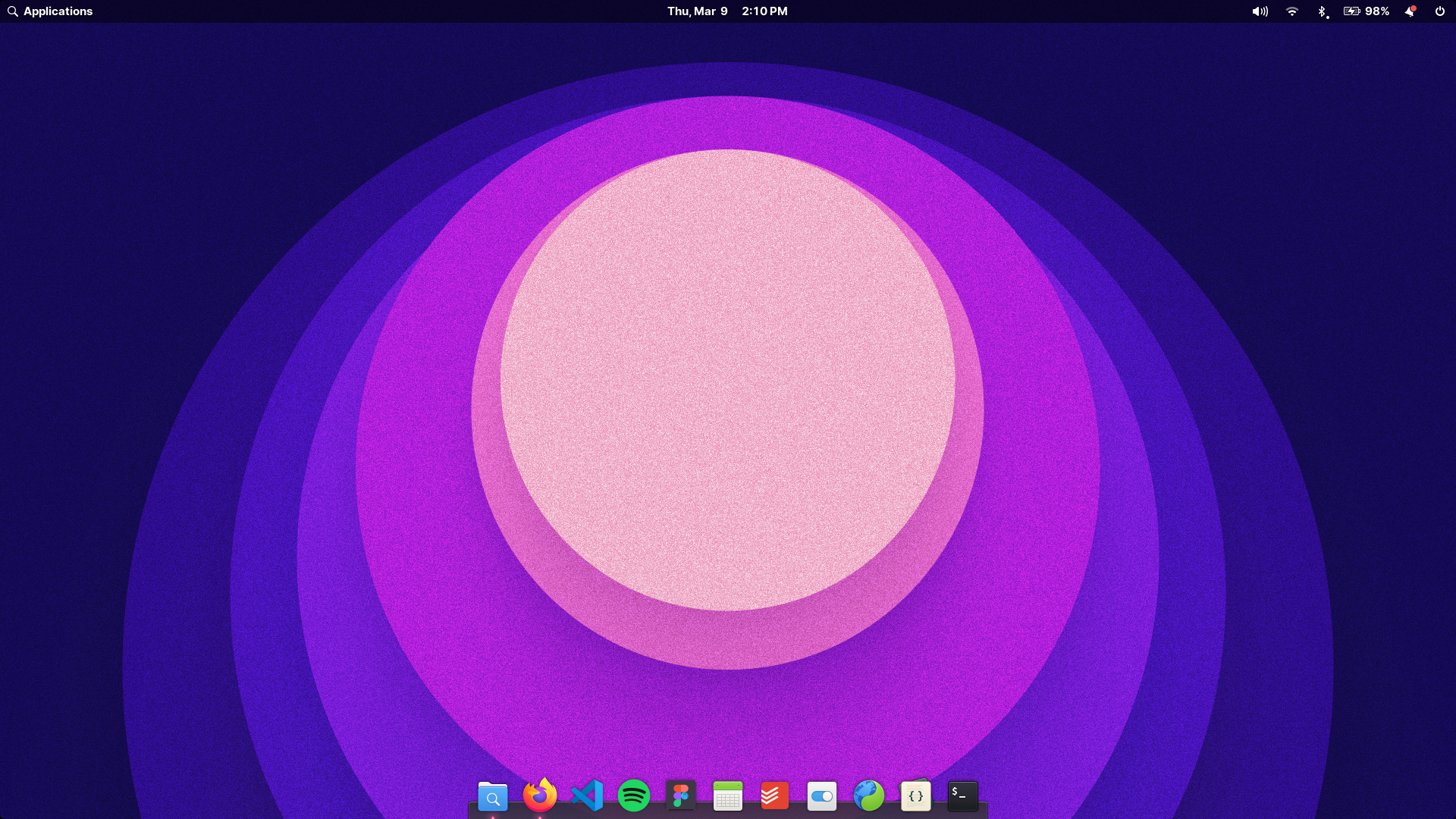The image size is (1456, 819).
Task: Launch the red Todoist app from the dock
Action: click(x=775, y=796)
